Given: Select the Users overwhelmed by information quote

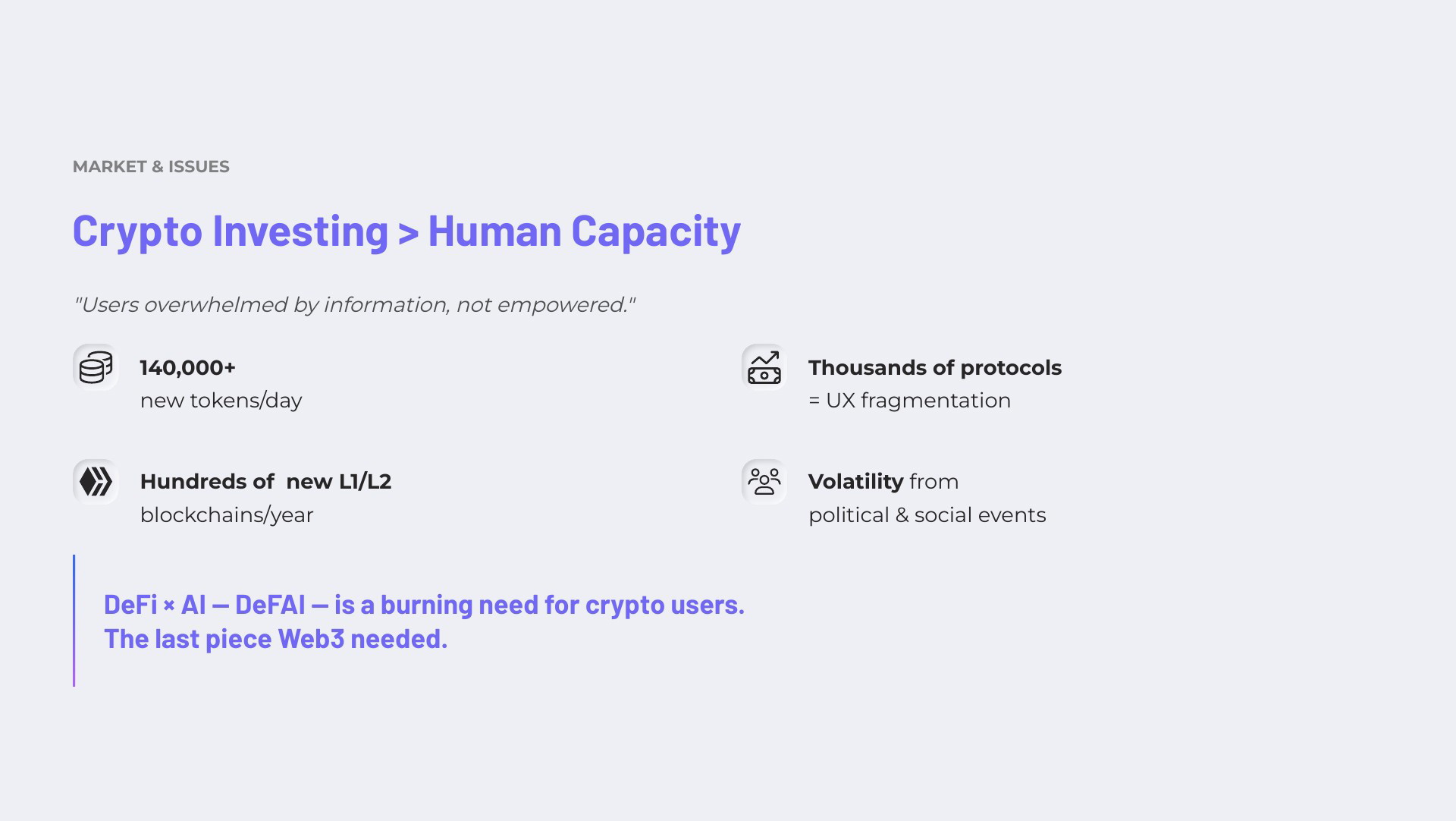Looking at the screenshot, I should pos(354,305).
